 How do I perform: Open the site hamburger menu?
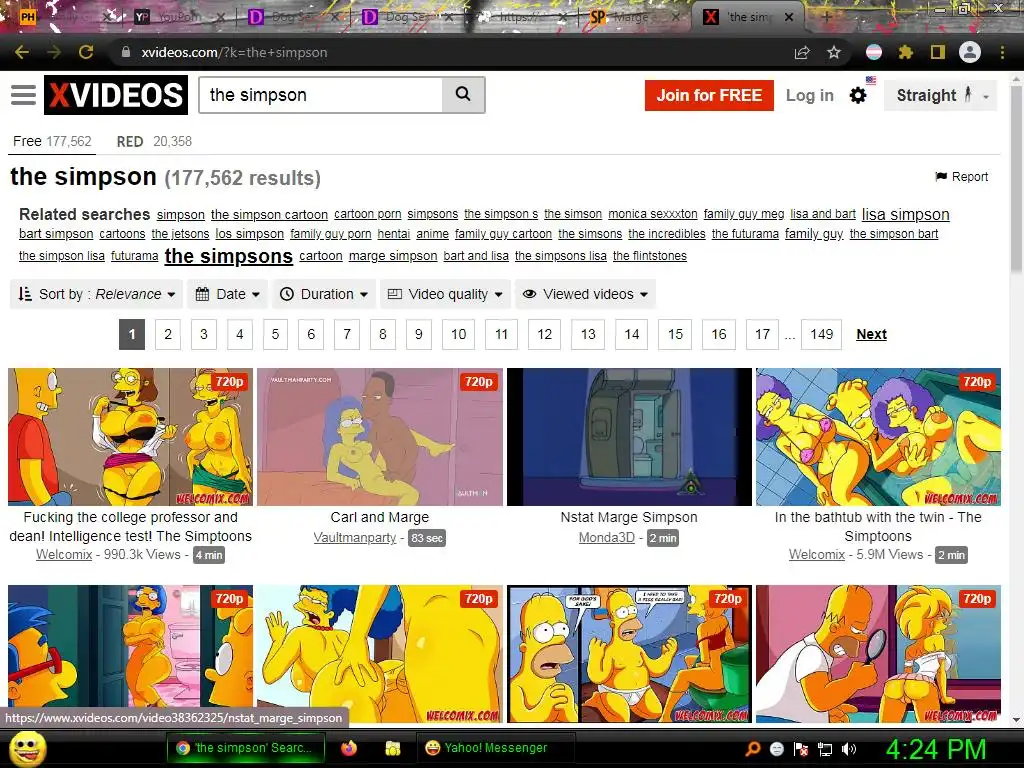[24, 95]
